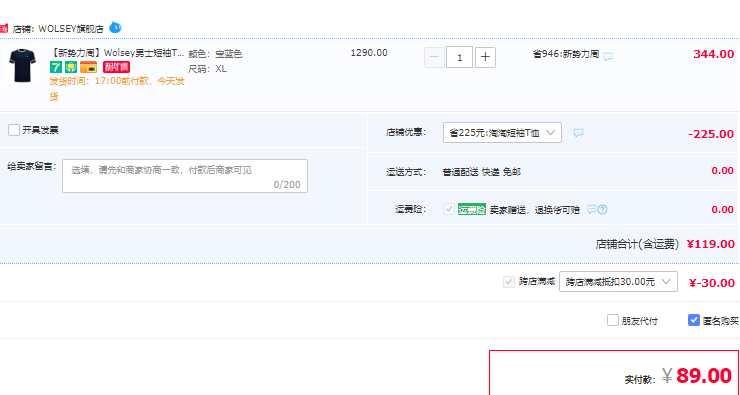740x395 pixels.
Task: Click the 省946:新势力周 discount text
Action: (566, 54)
